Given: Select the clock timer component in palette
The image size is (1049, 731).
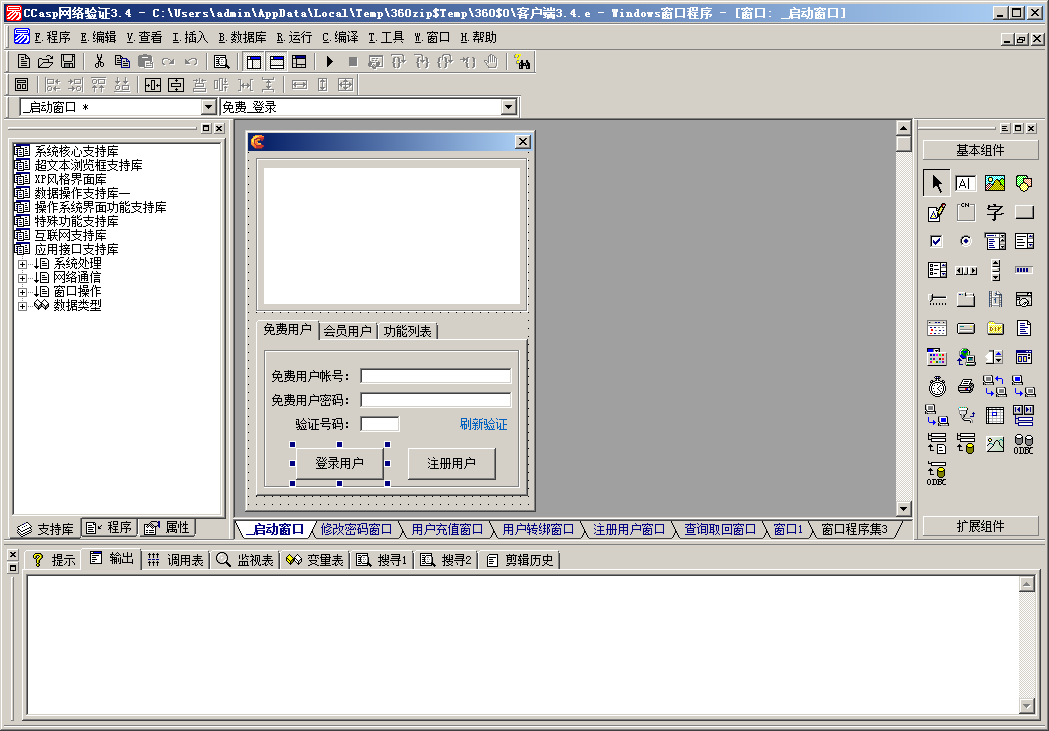Looking at the screenshot, I should point(936,386).
